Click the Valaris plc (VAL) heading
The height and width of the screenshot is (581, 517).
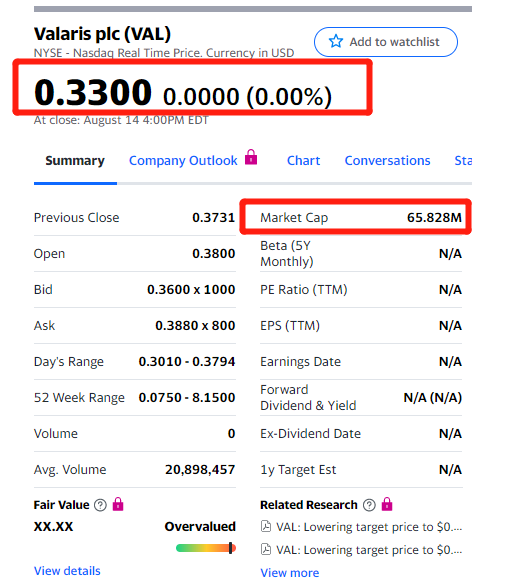click(x=102, y=34)
